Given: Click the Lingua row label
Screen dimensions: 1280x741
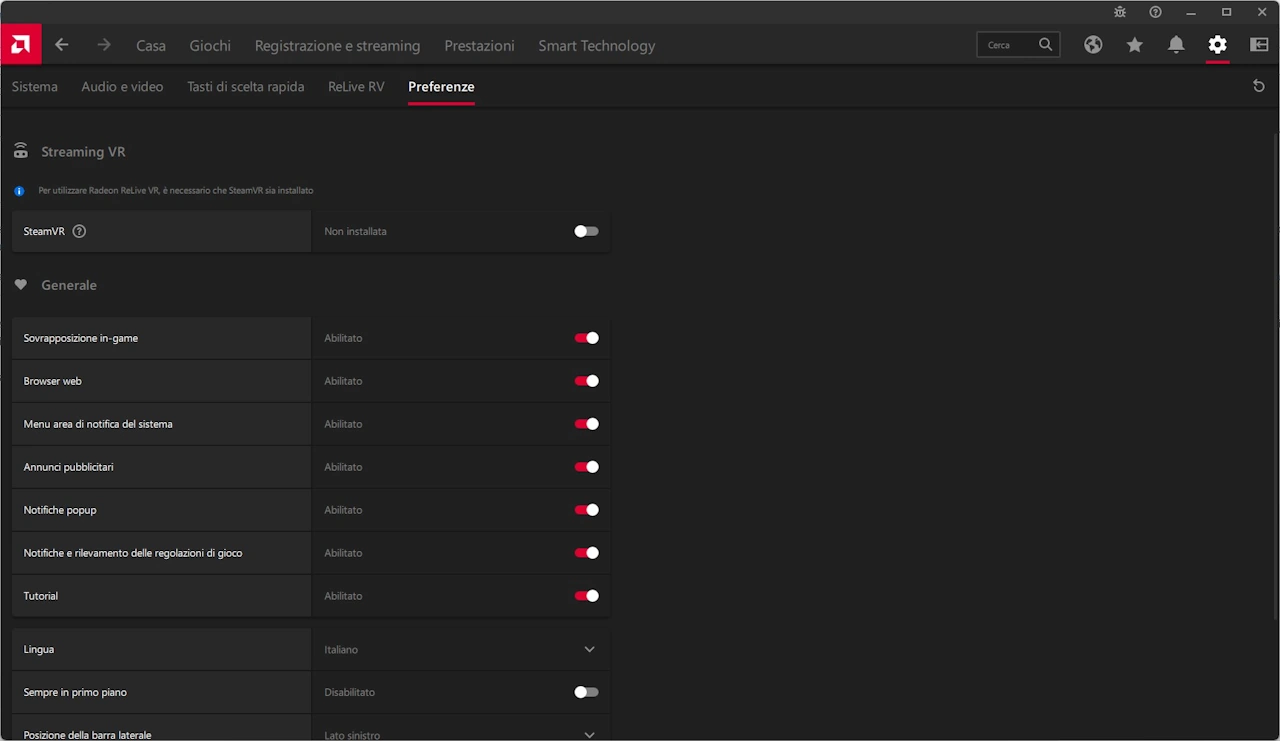Looking at the screenshot, I should point(39,650).
